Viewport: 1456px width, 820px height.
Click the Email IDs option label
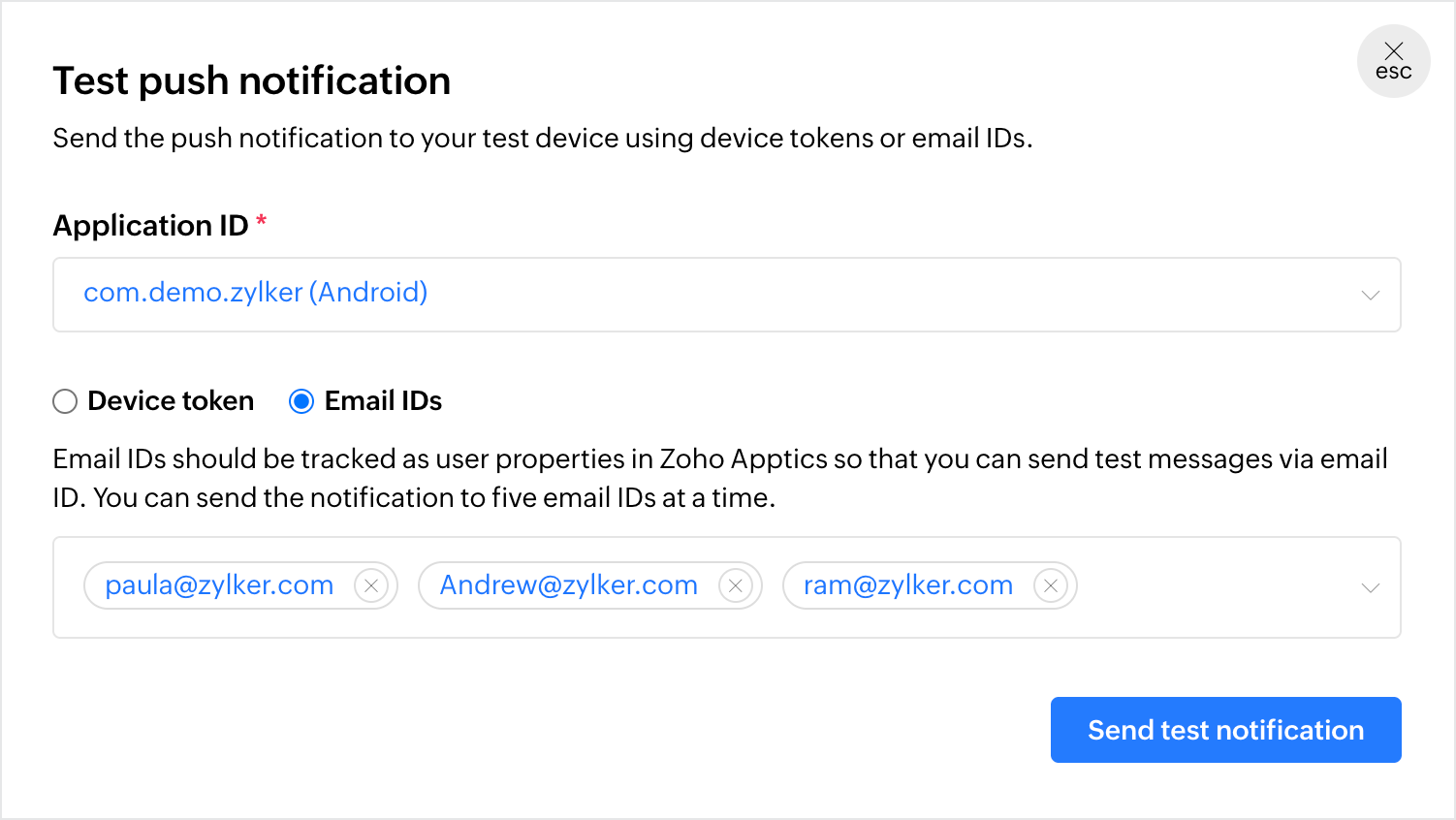click(x=383, y=401)
